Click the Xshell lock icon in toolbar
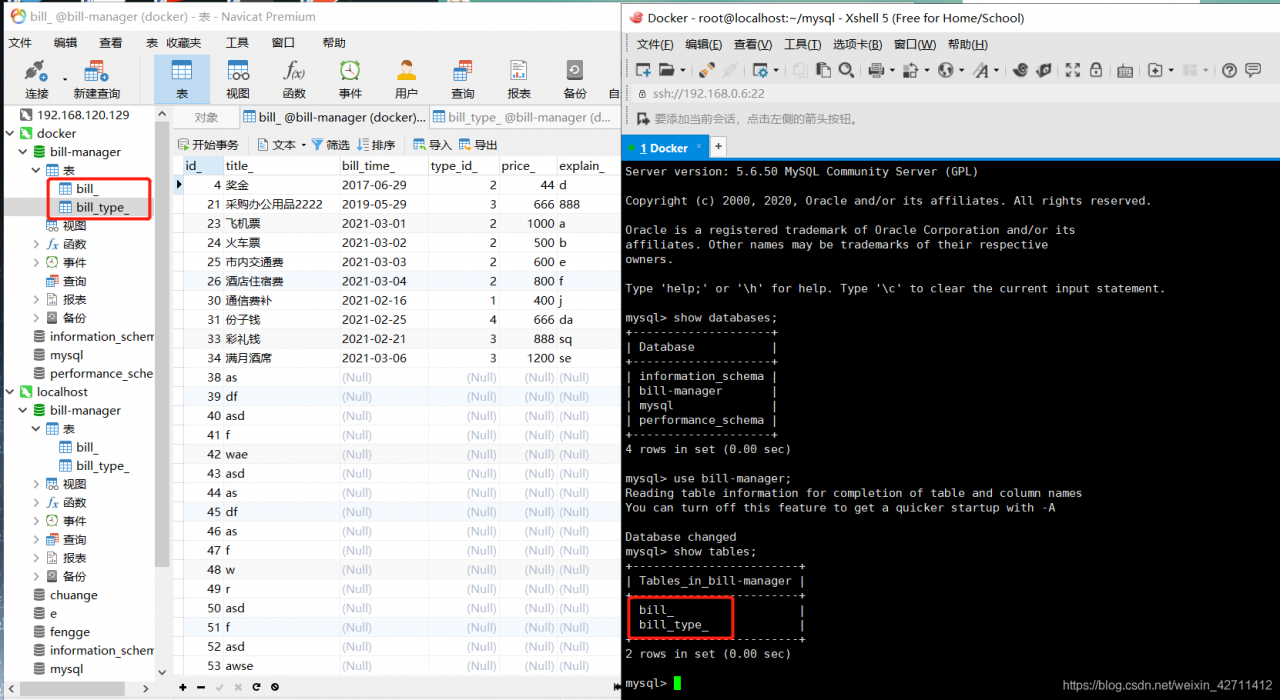The height and width of the screenshot is (700, 1280). tap(1096, 70)
